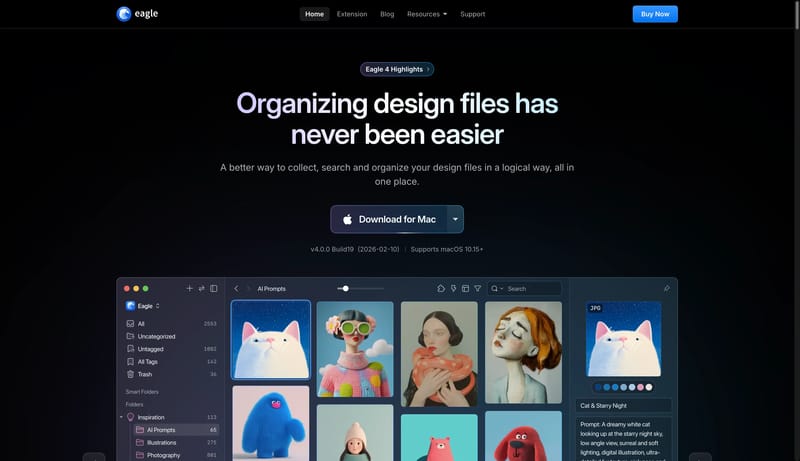Click the funnel filter icon in the toolbar
Viewport: 800px width, 461px height.
[x=478, y=288]
